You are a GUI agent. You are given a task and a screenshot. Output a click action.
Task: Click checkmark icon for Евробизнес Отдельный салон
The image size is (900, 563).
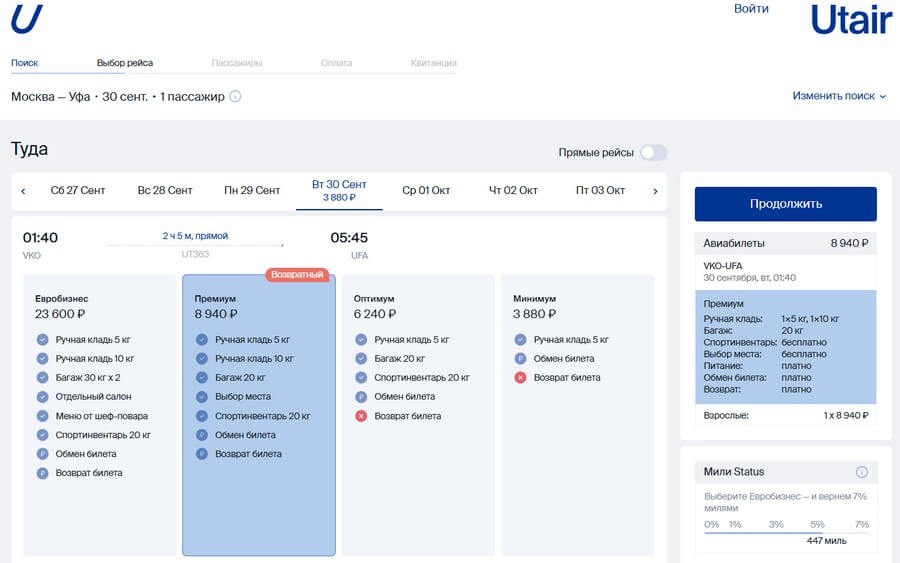pyautogui.click(x=42, y=397)
